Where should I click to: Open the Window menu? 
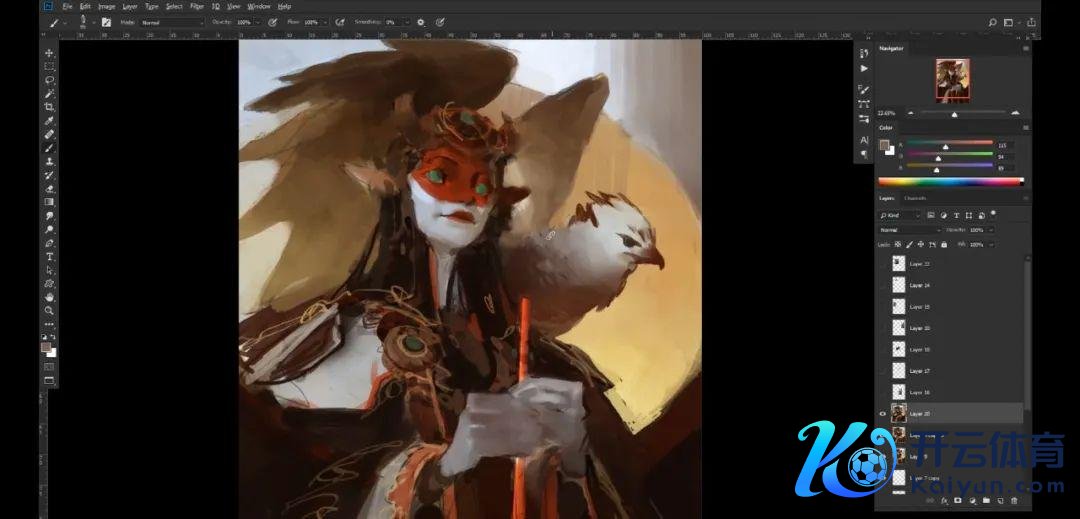click(259, 6)
